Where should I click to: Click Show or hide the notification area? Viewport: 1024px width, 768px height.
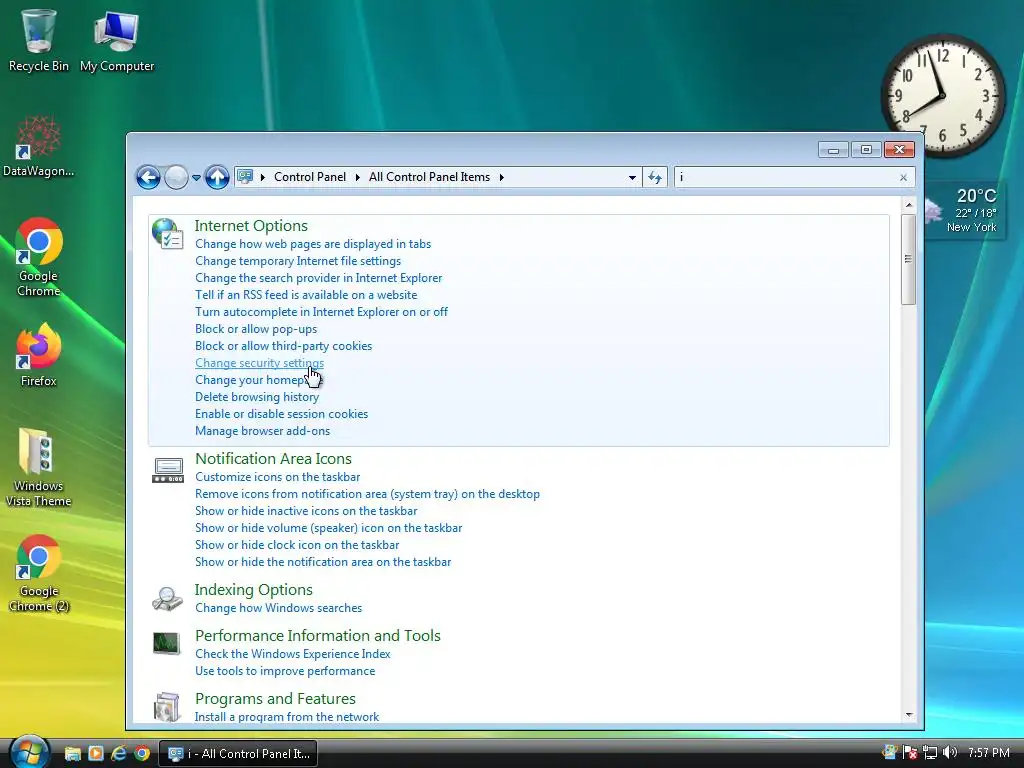323,562
